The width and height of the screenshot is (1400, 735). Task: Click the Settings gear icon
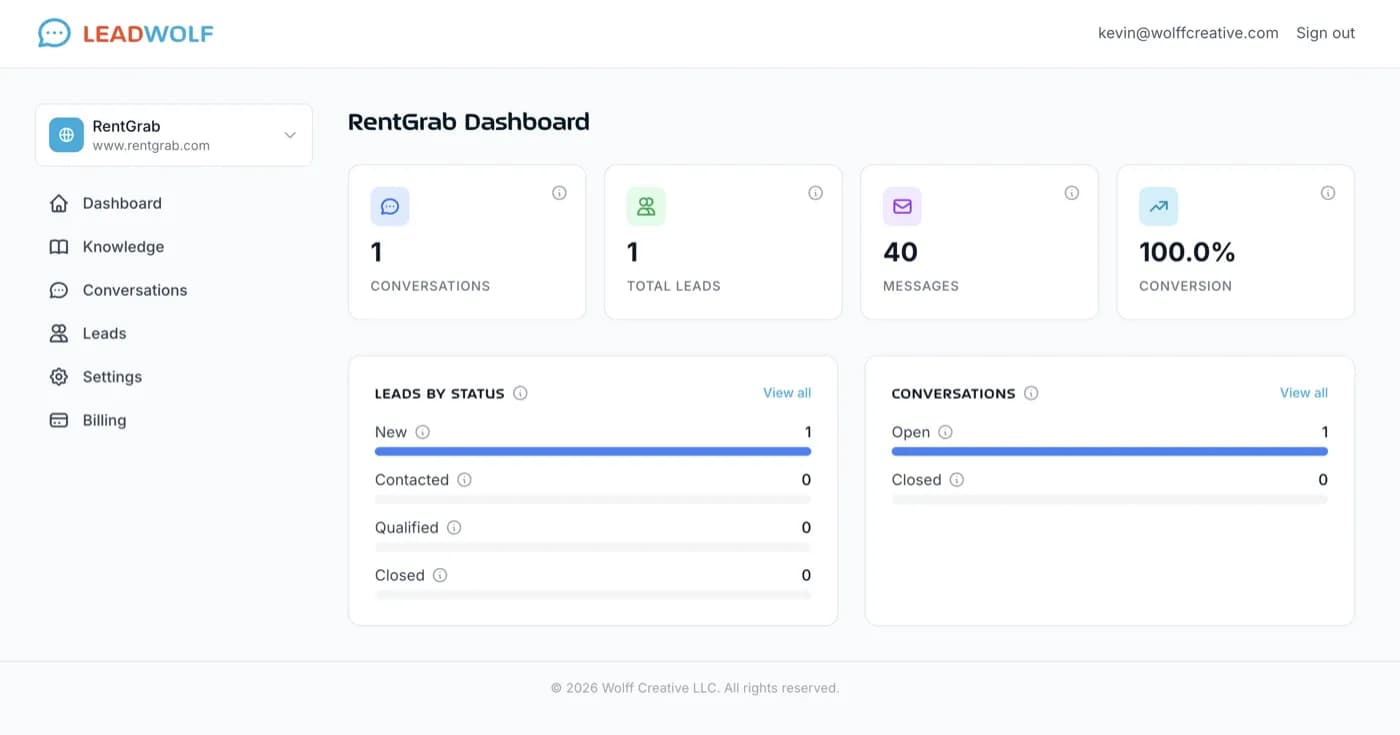click(x=59, y=377)
